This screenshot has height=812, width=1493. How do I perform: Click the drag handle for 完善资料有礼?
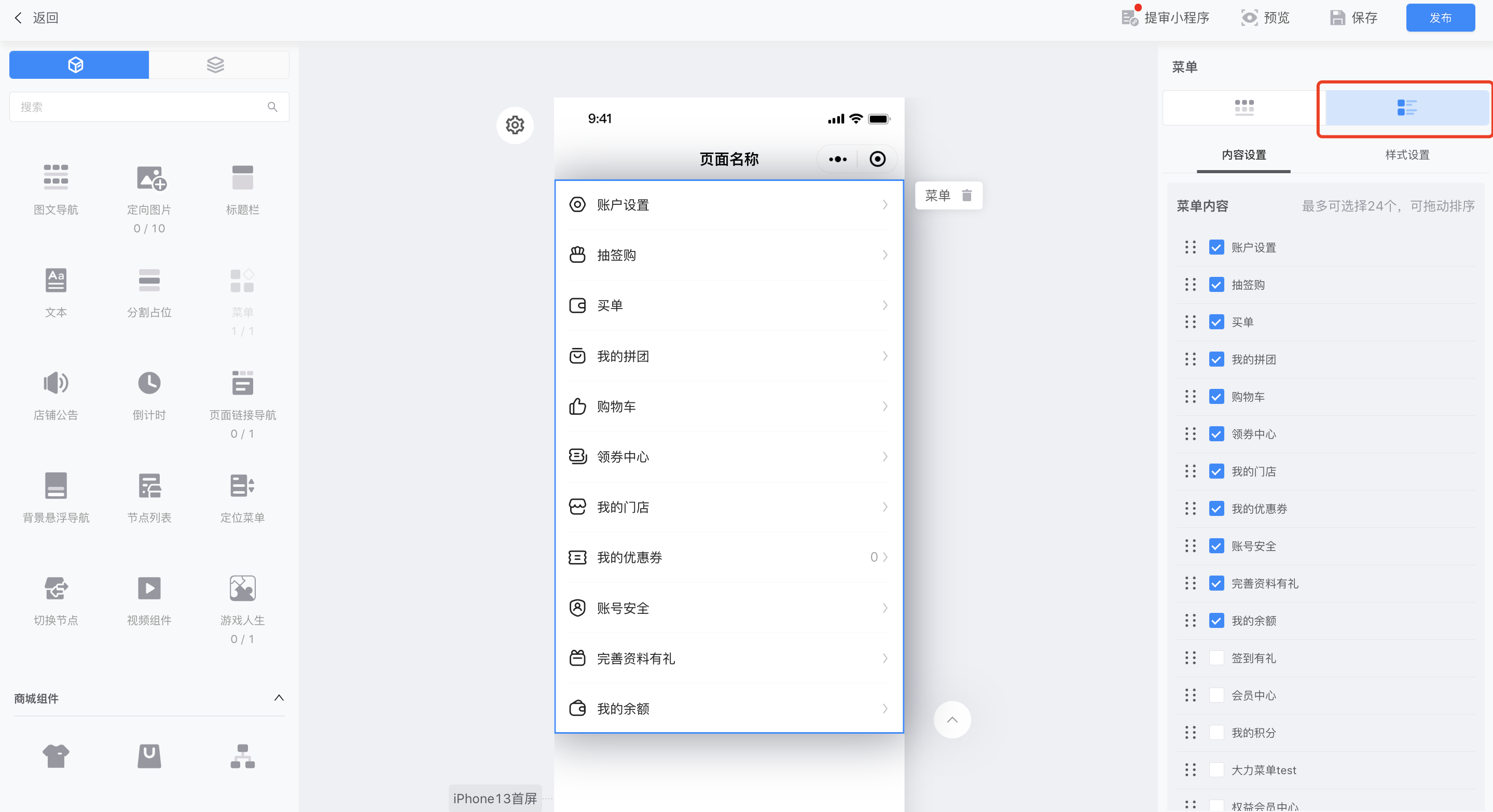tap(1190, 583)
